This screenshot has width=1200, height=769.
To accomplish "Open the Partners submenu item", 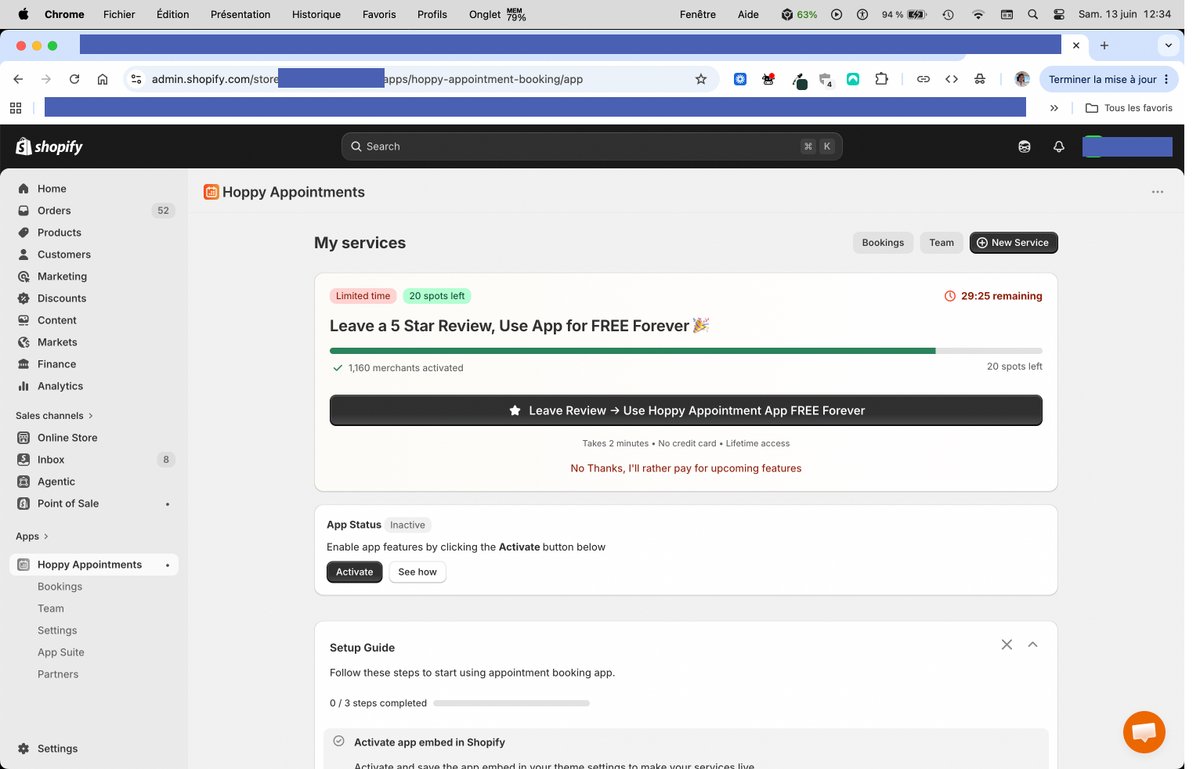I will tap(58, 674).
